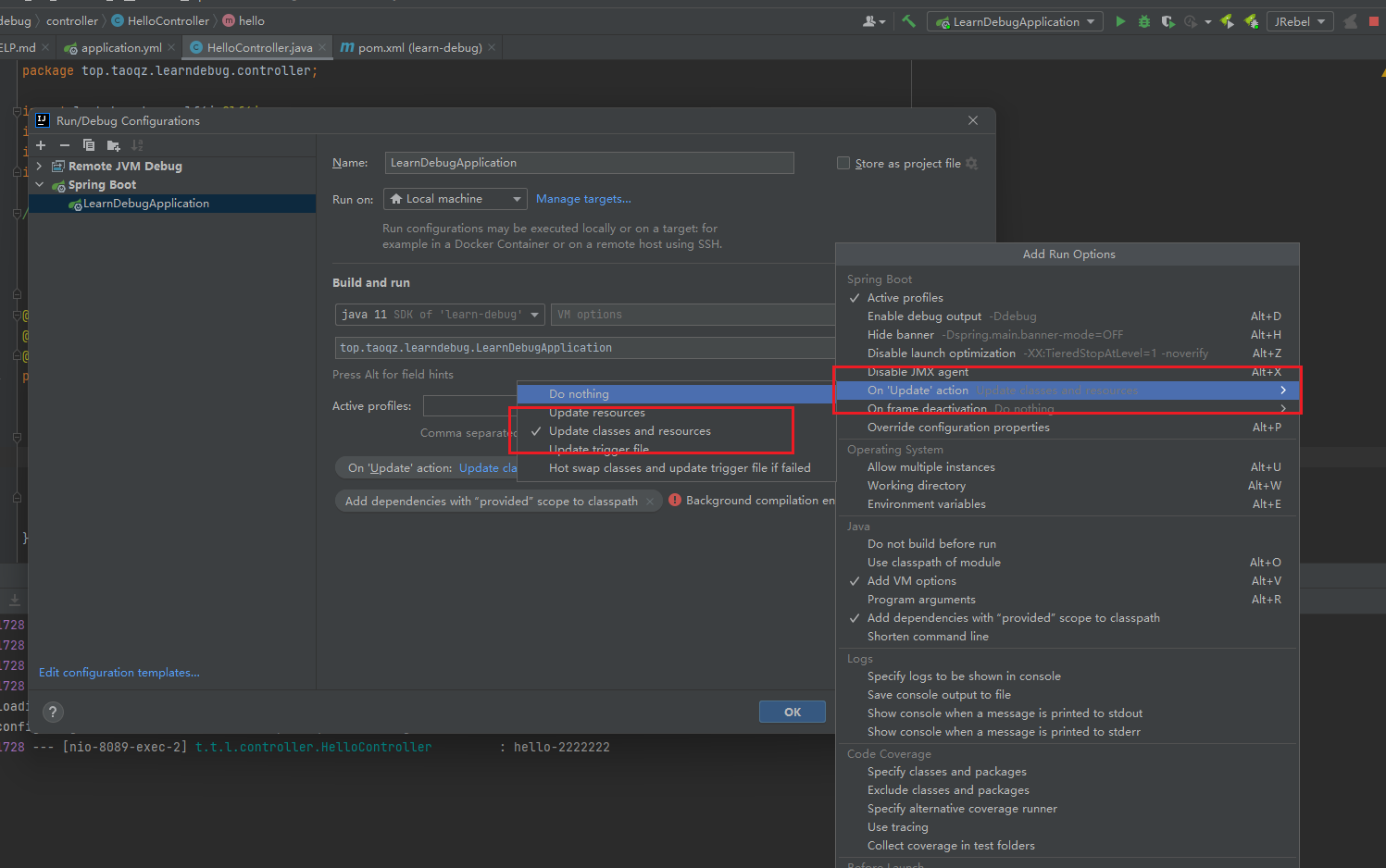
Task: Select Override configuration properties
Action: 1068,428
